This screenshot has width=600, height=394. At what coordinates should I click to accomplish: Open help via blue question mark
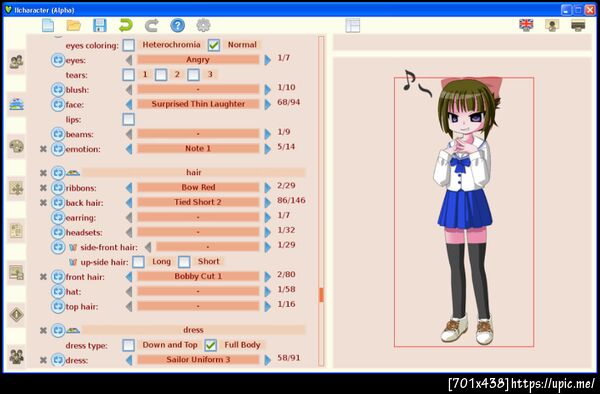coord(178,26)
